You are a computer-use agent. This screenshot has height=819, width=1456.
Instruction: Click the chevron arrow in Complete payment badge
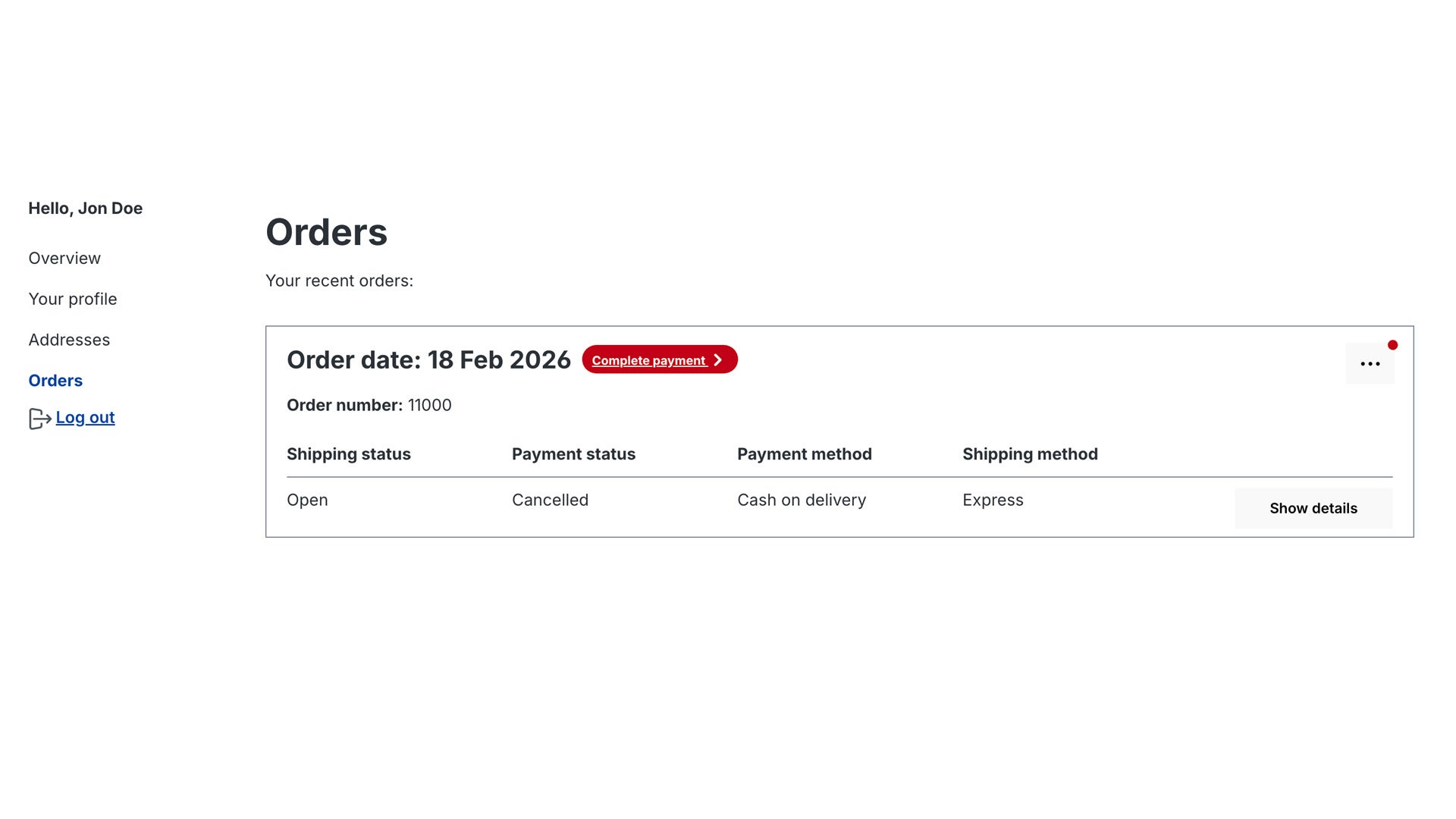click(x=717, y=360)
